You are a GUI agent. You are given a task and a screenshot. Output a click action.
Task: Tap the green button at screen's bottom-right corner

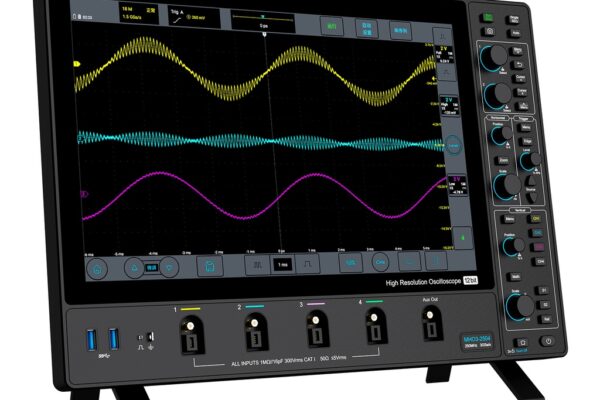point(463,238)
